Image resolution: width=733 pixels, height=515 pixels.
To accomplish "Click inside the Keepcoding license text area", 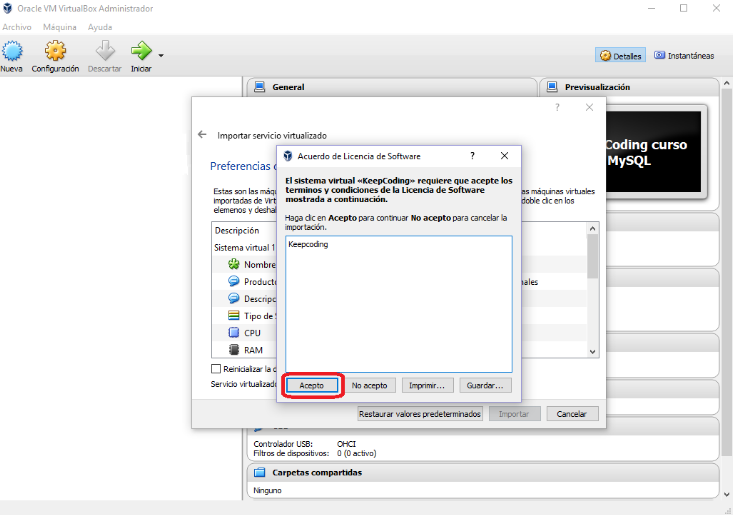I will 399,304.
